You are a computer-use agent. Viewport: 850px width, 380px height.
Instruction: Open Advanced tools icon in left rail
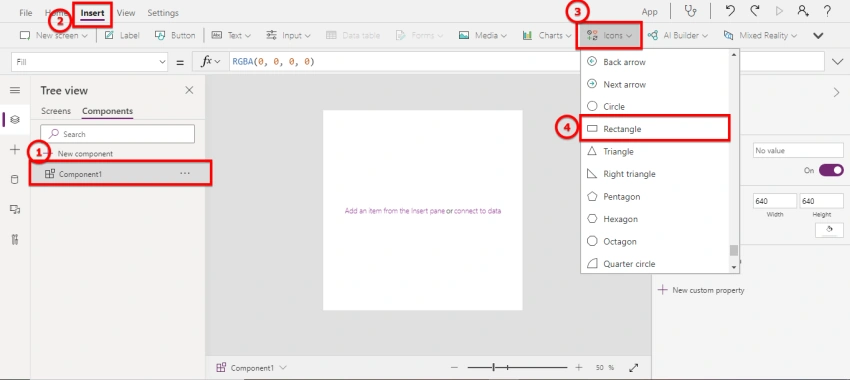click(x=15, y=240)
